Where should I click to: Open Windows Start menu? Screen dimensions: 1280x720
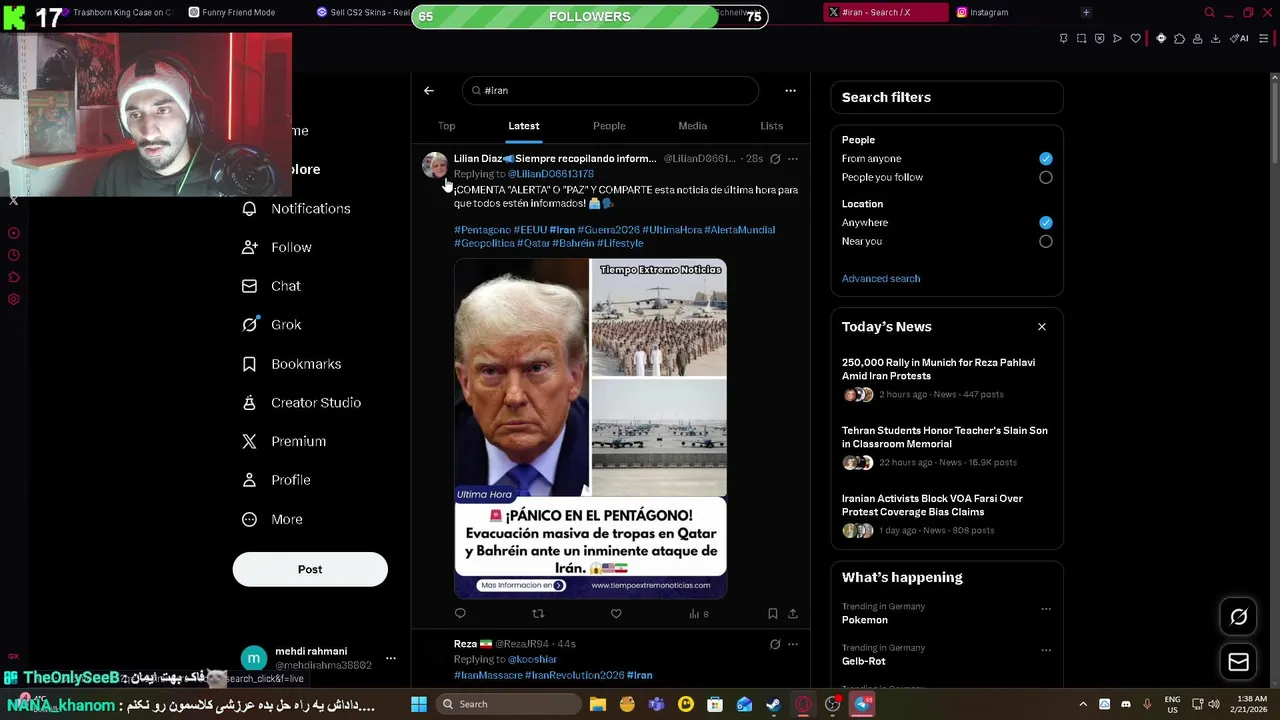[x=419, y=704]
